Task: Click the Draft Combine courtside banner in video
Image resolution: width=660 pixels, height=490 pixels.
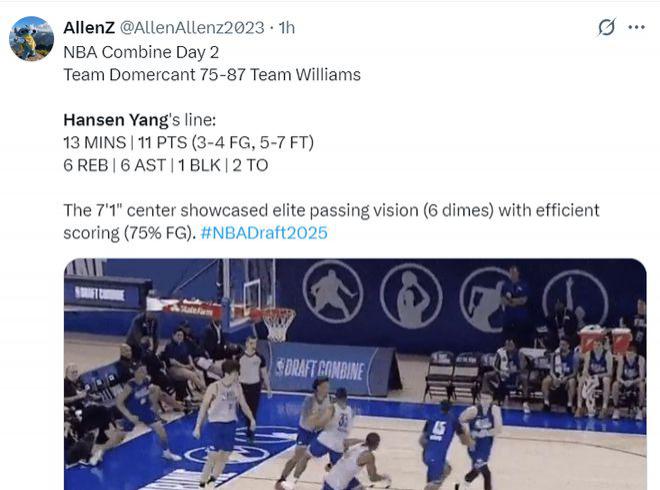Action: (332, 369)
